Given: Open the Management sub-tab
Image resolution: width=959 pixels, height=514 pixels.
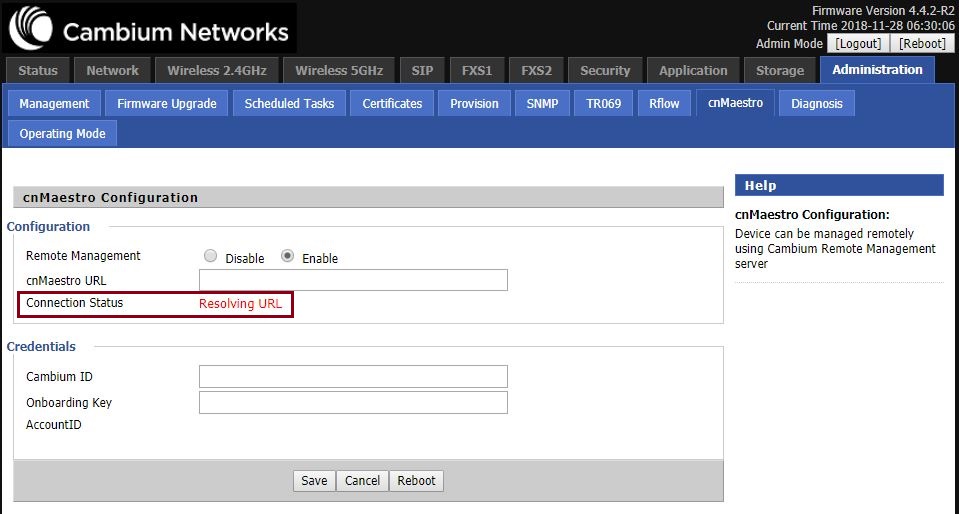Looking at the screenshot, I should tap(54, 103).
